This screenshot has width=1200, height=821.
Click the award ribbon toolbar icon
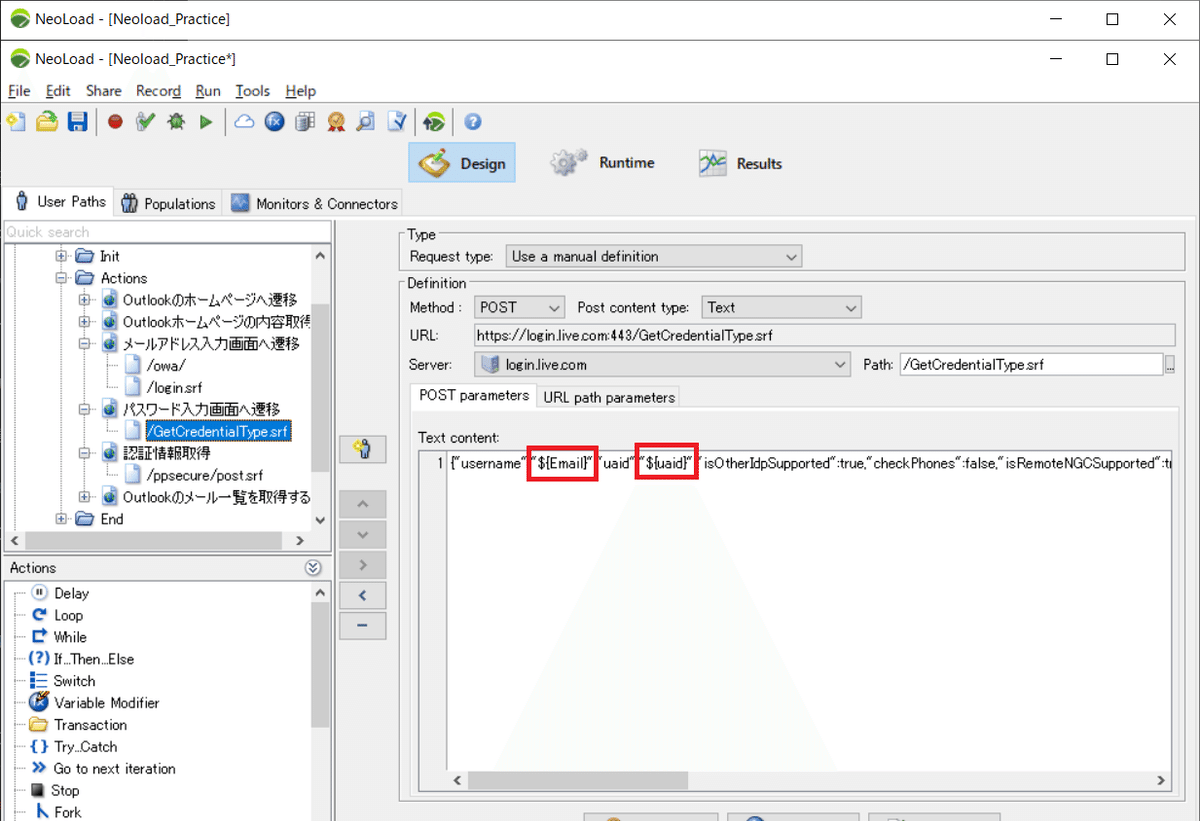pos(336,122)
